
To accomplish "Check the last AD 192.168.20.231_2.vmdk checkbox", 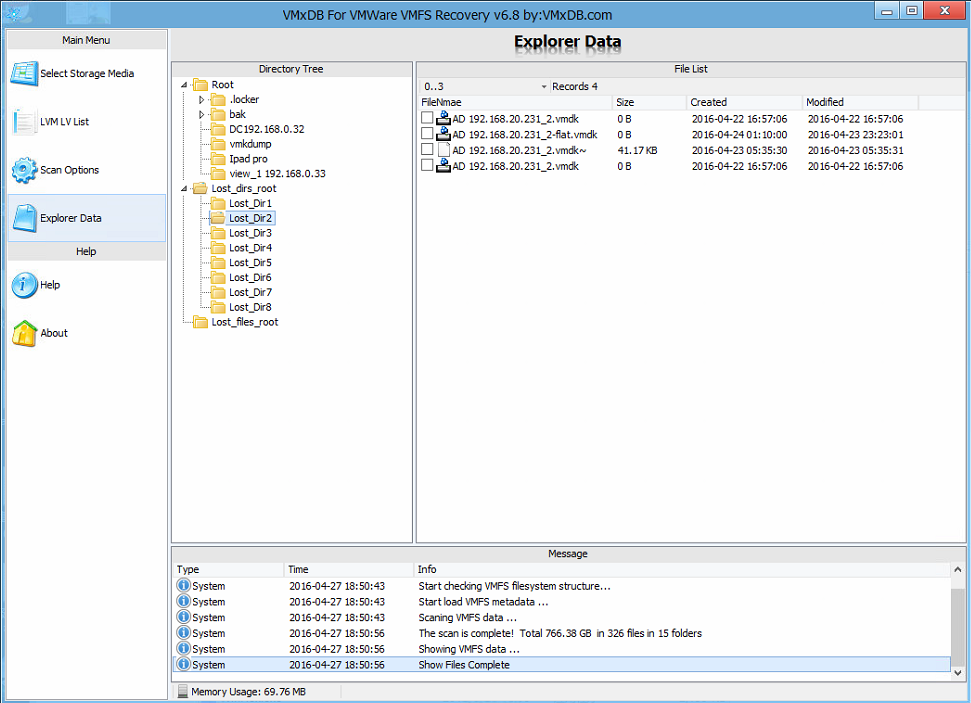I will 427,165.
